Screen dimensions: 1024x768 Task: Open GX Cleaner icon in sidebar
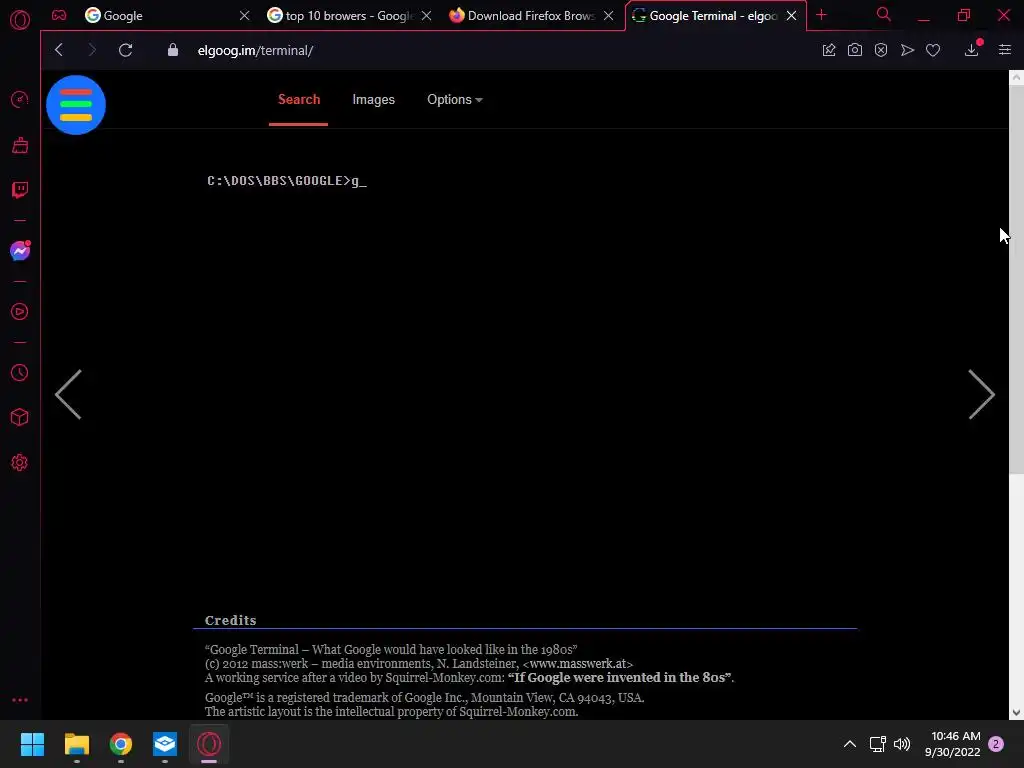[x=20, y=145]
